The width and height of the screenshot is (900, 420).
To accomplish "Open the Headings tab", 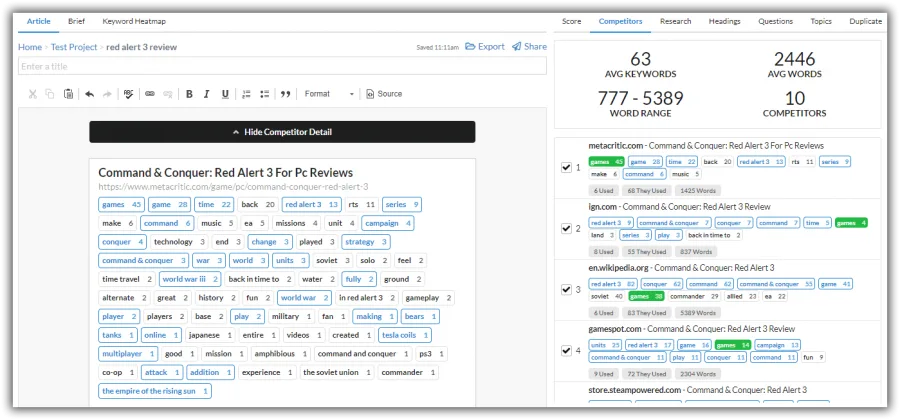I will 724,21.
